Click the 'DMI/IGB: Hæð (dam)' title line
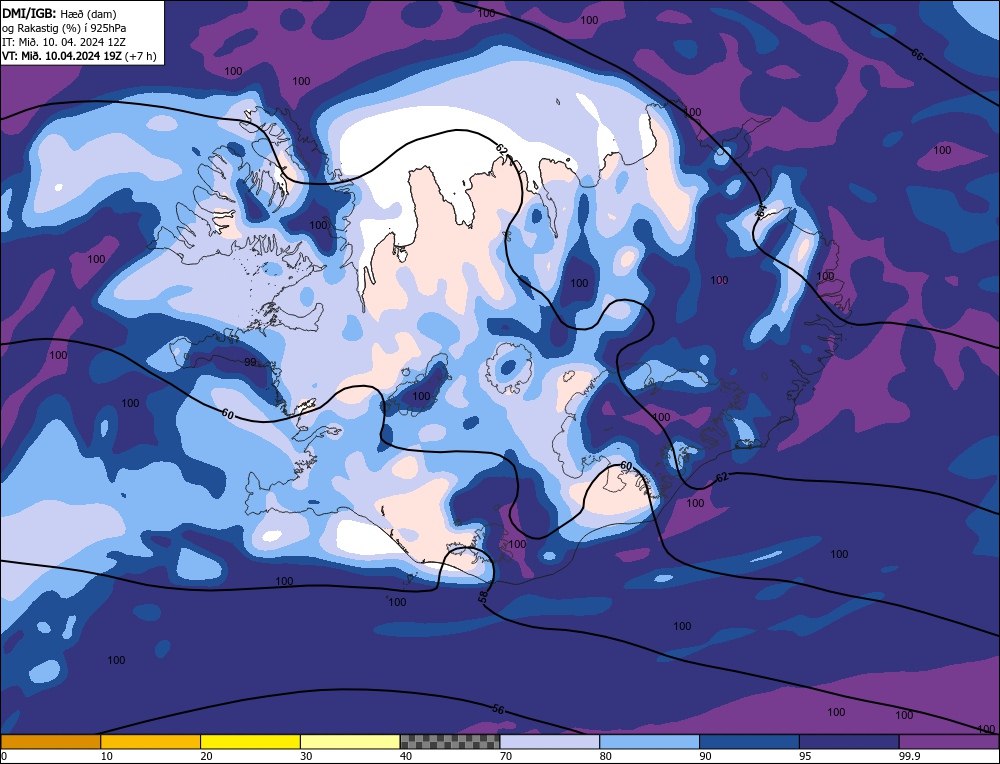 click(x=59, y=13)
